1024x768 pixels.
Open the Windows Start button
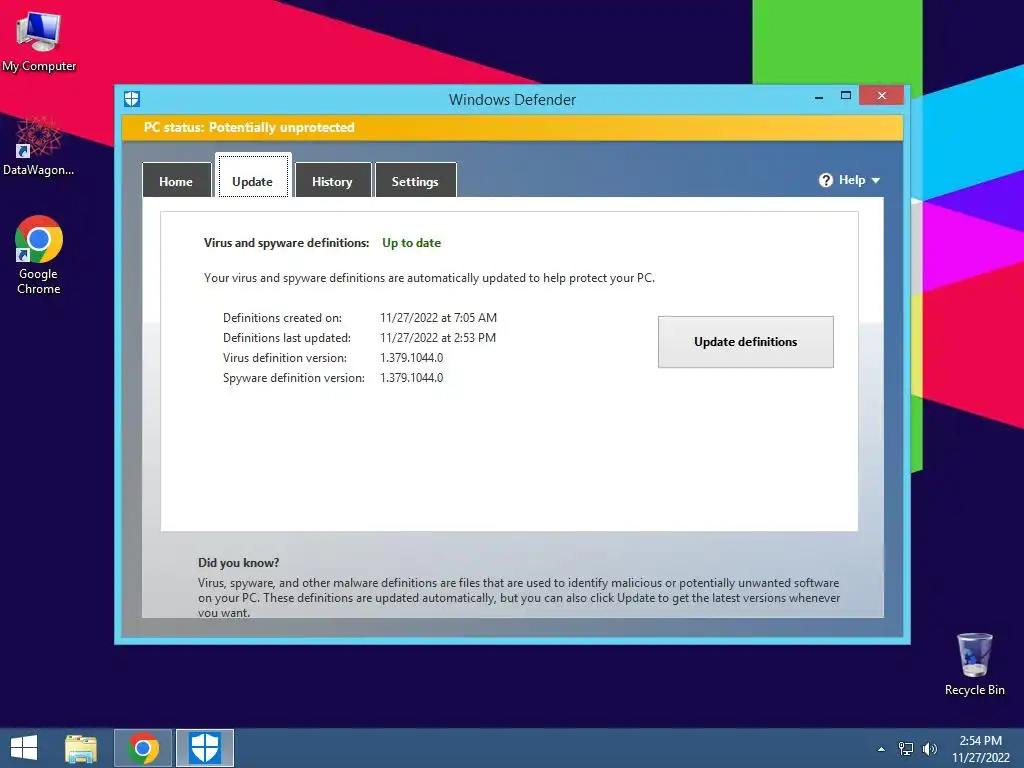click(x=24, y=748)
